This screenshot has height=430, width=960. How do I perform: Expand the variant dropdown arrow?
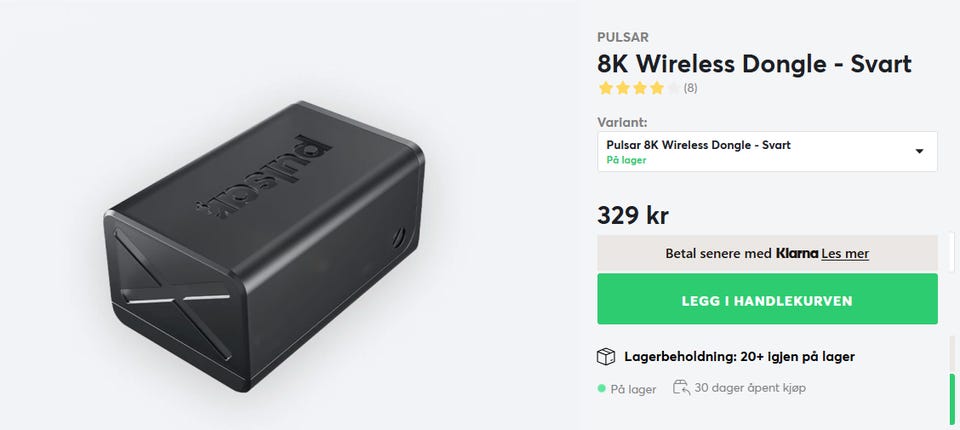tap(919, 151)
